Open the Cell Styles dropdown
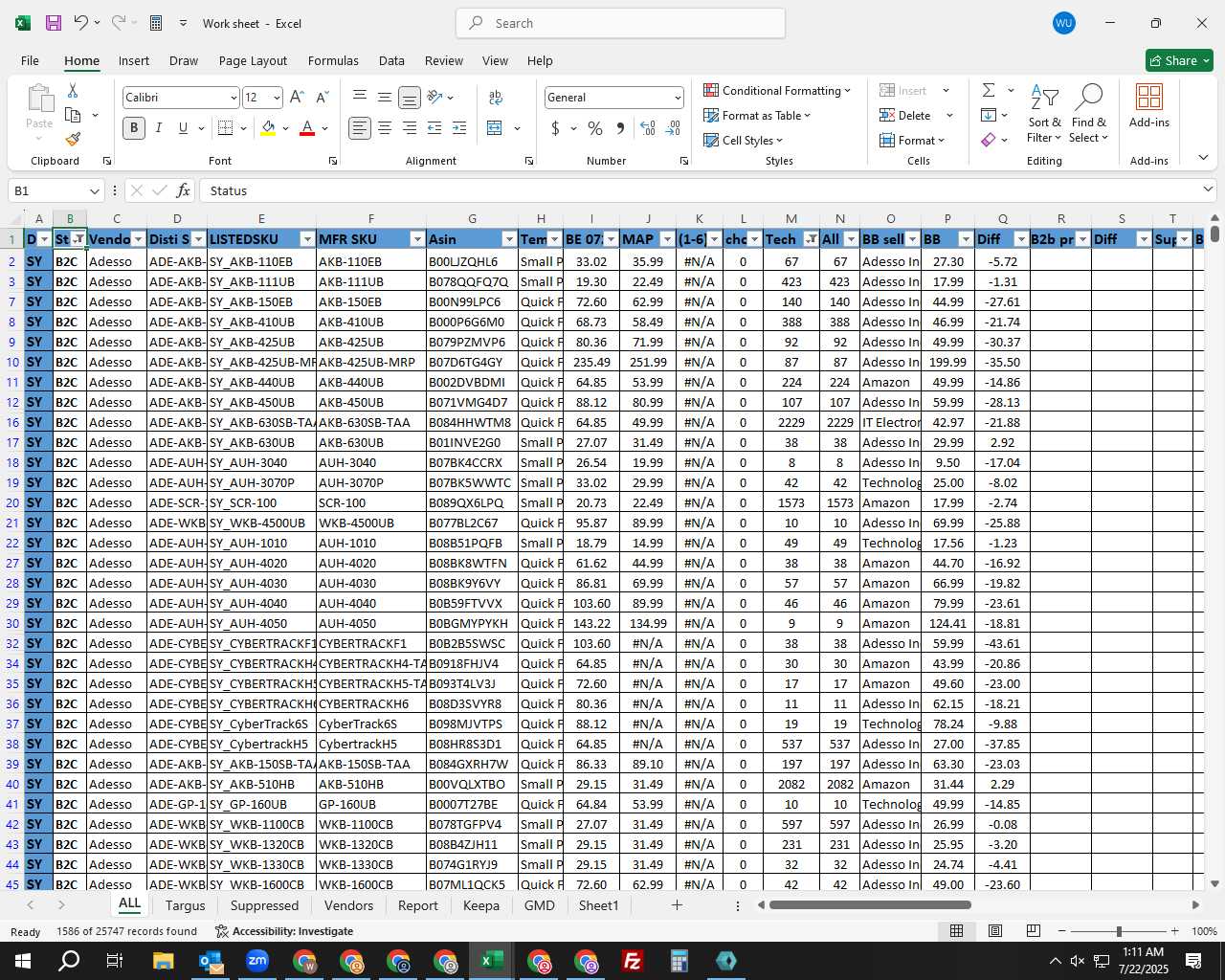 tap(743, 140)
